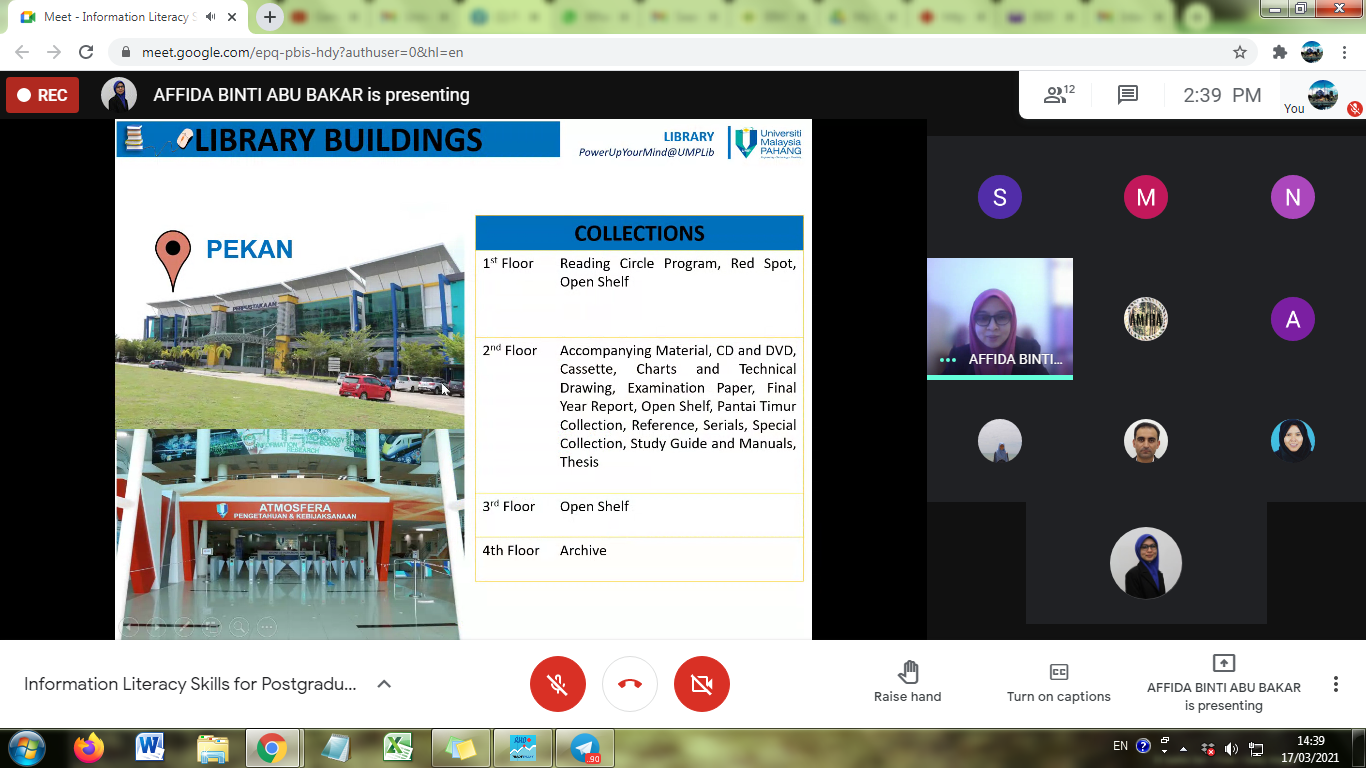Open Chrome's three-dot menu
The width and height of the screenshot is (1366, 768).
1344,52
